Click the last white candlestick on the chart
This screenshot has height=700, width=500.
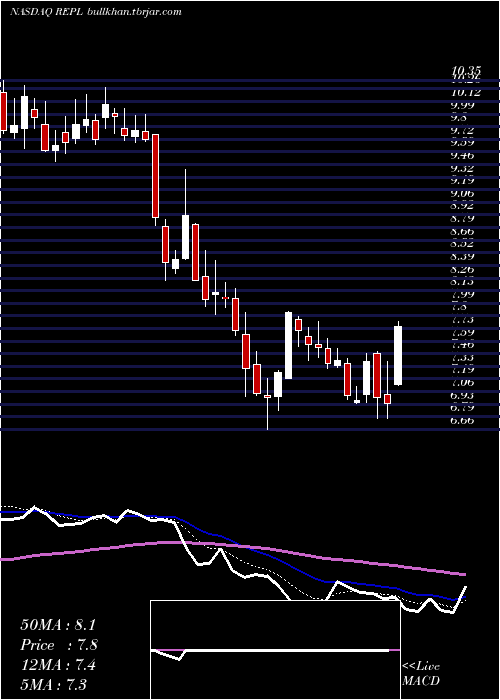(398, 355)
